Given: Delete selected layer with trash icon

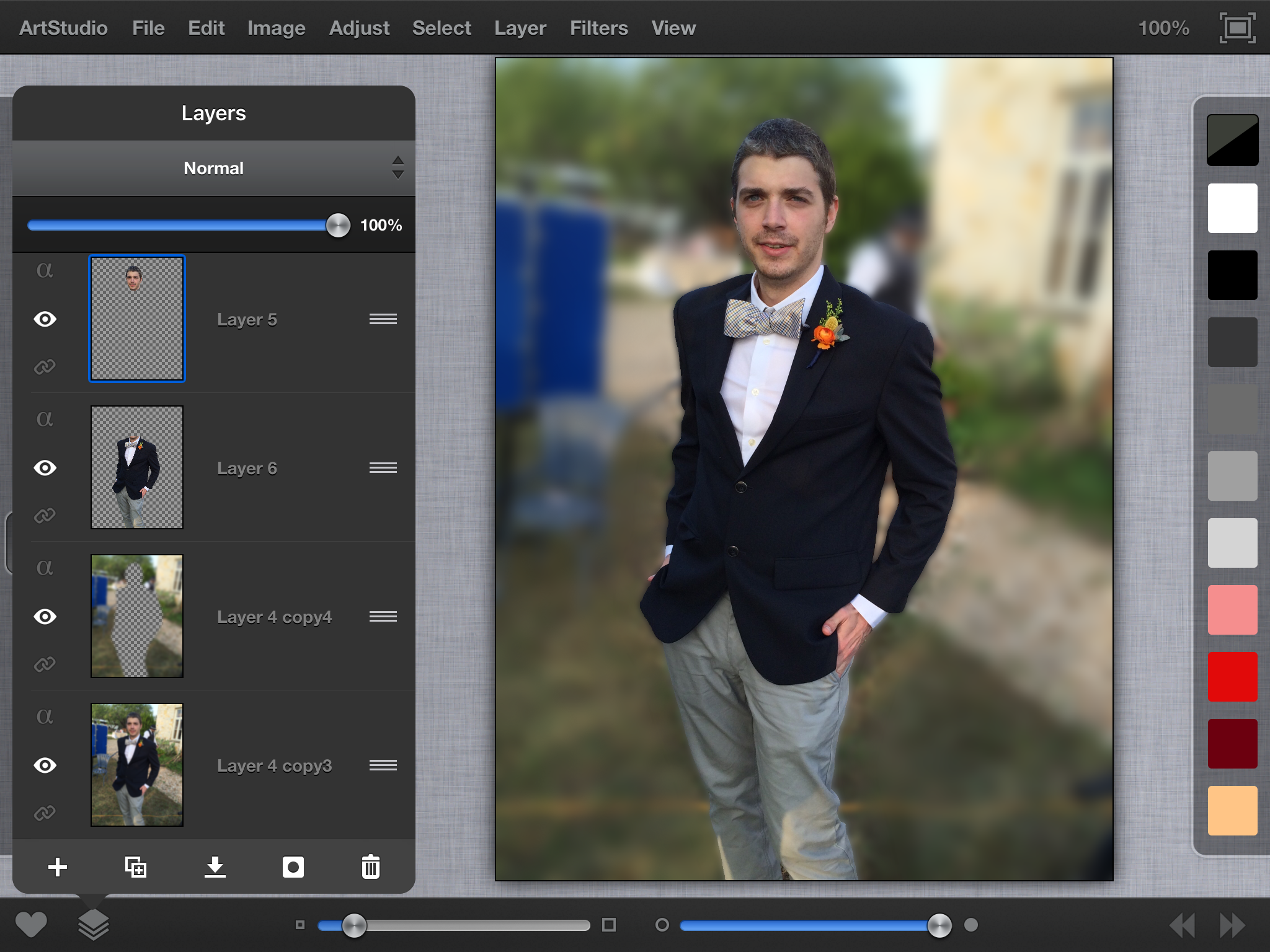Looking at the screenshot, I should point(370,866).
